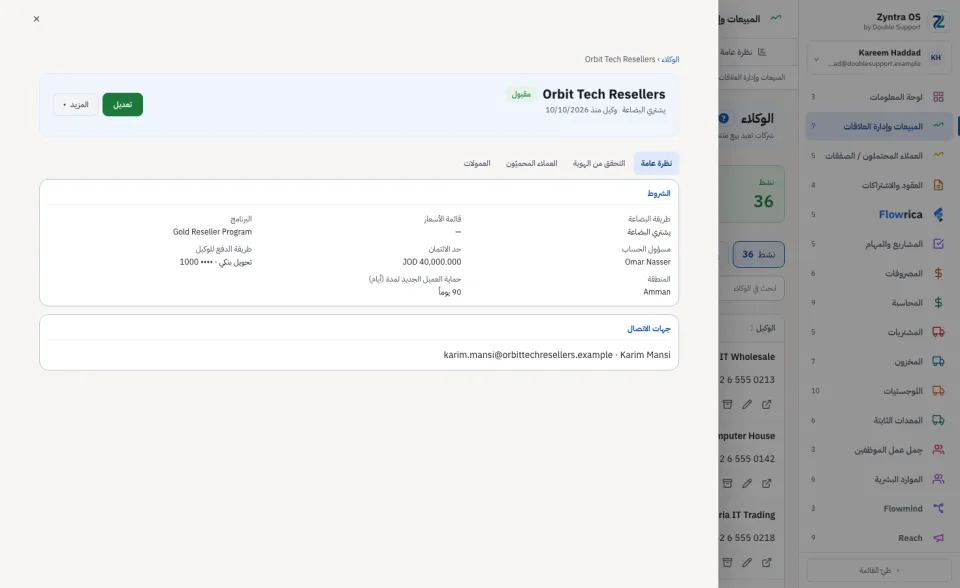Open العملاء المحتملون / الصفقات sidebar icon

pyautogui.click(x=938, y=156)
